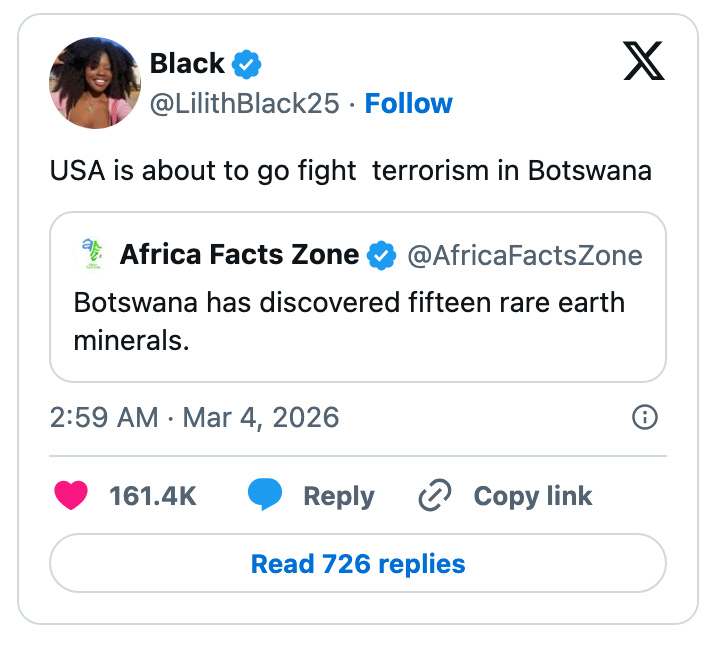
Task: Follow the LilithBlack25 account
Action: pyautogui.click(x=408, y=104)
